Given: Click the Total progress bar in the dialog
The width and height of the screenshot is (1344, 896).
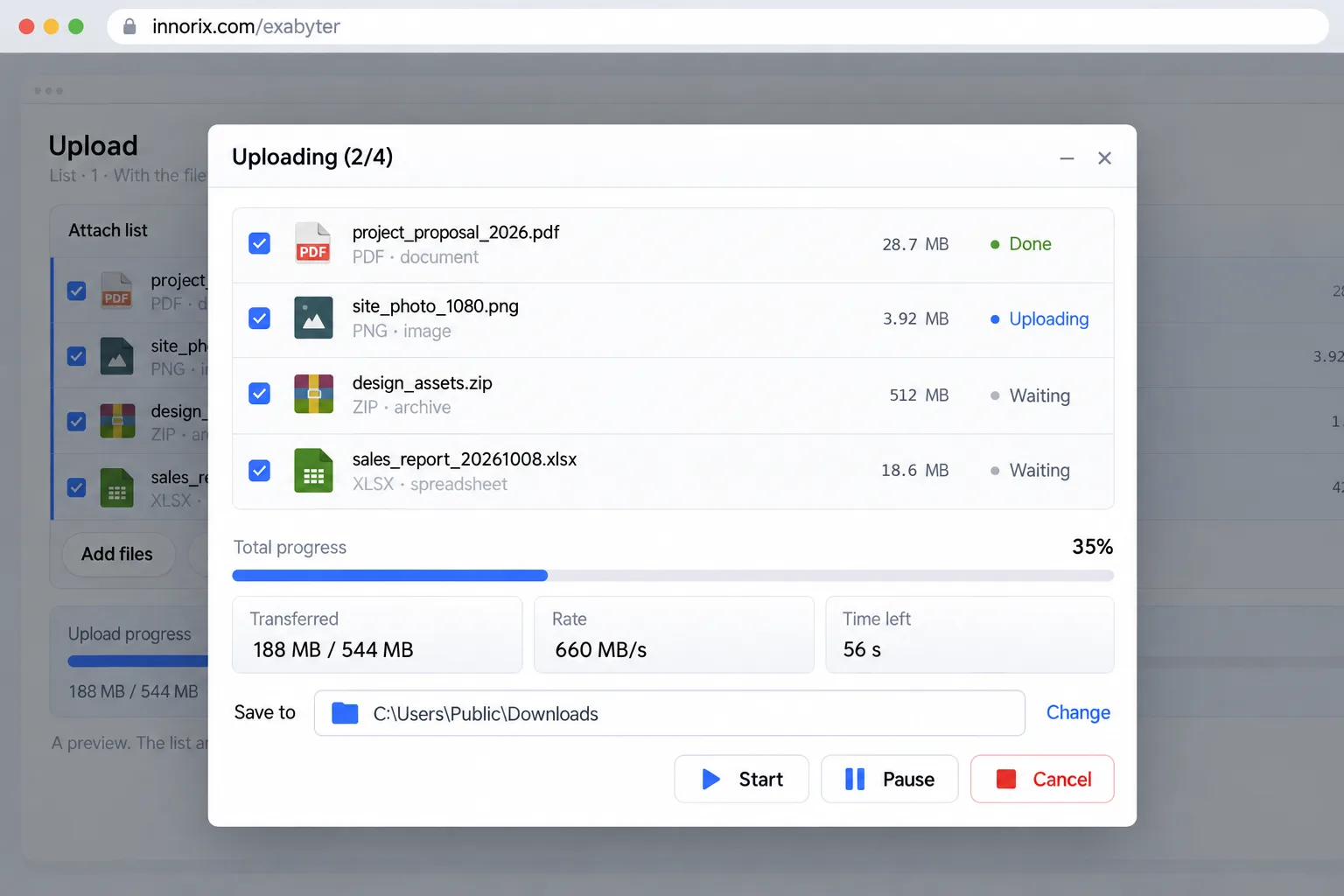Looking at the screenshot, I should [673, 576].
